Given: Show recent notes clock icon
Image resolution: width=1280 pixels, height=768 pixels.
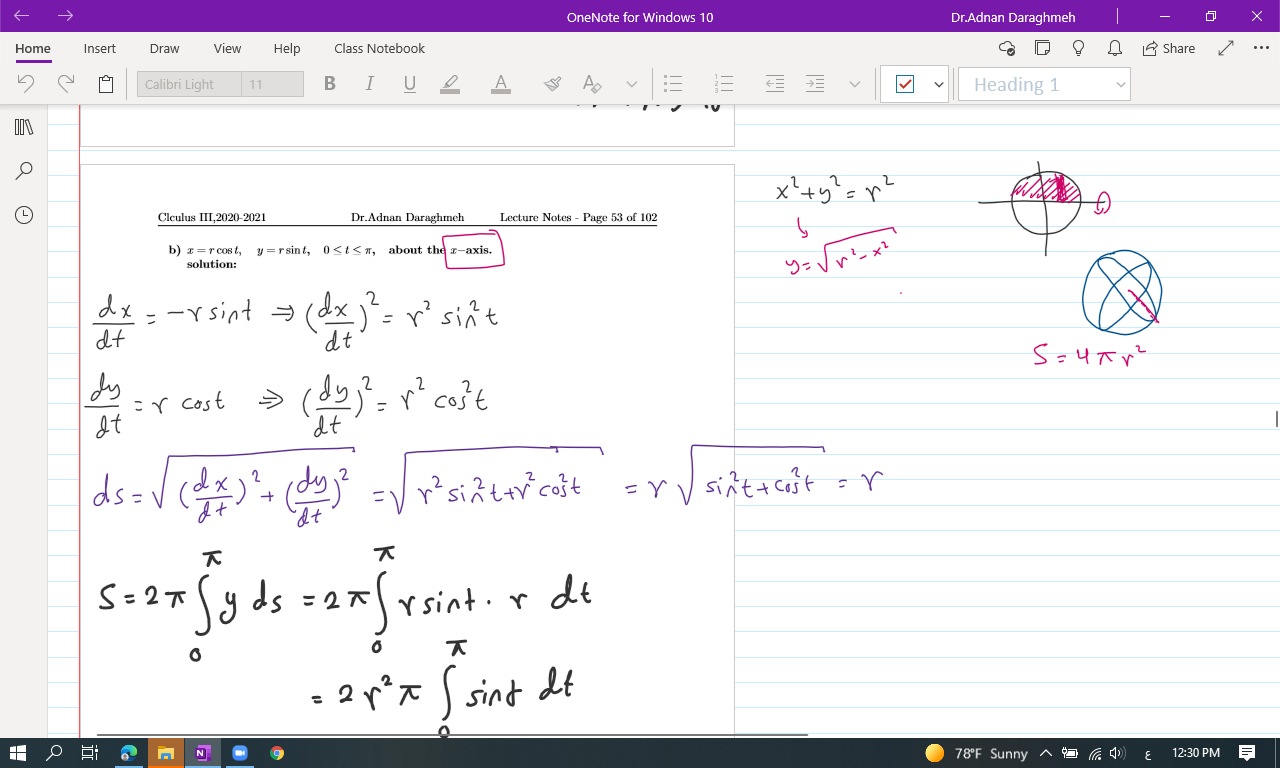Looking at the screenshot, I should tap(24, 214).
